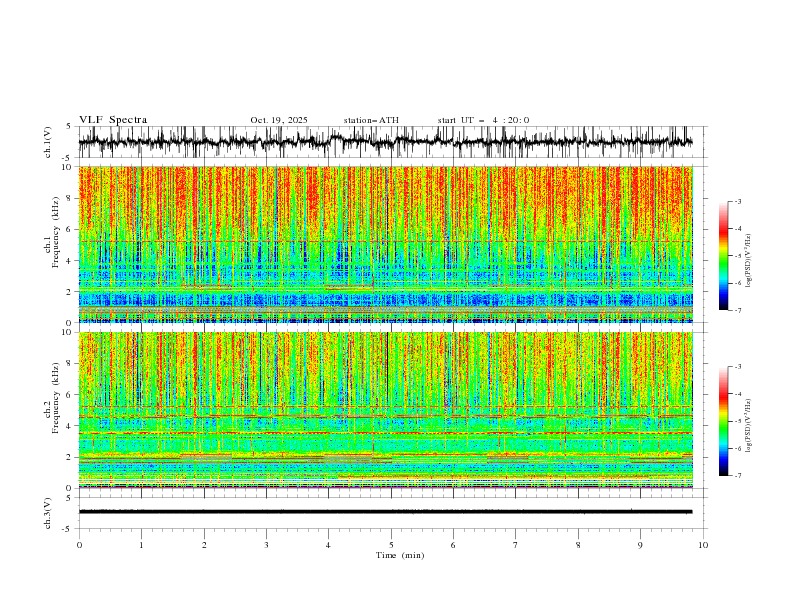Click the "6" kHz tick on ch.2 axis
792x612 pixels.
[70, 395]
